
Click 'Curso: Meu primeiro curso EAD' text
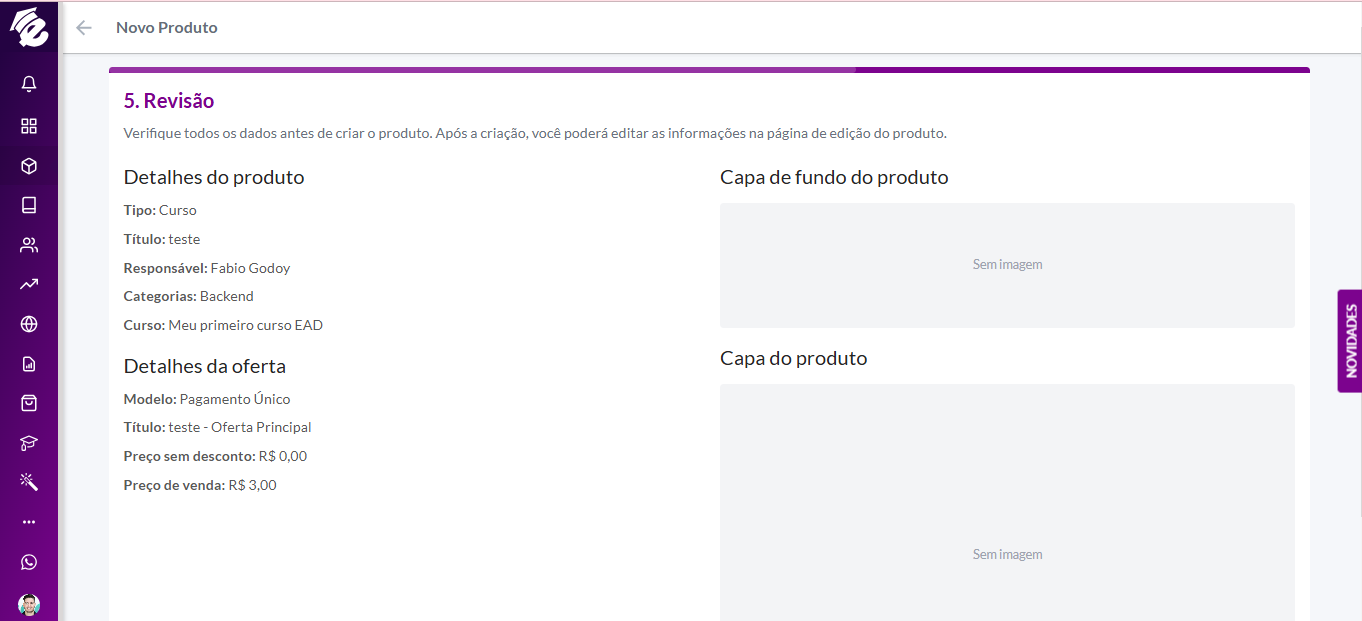[x=223, y=325]
